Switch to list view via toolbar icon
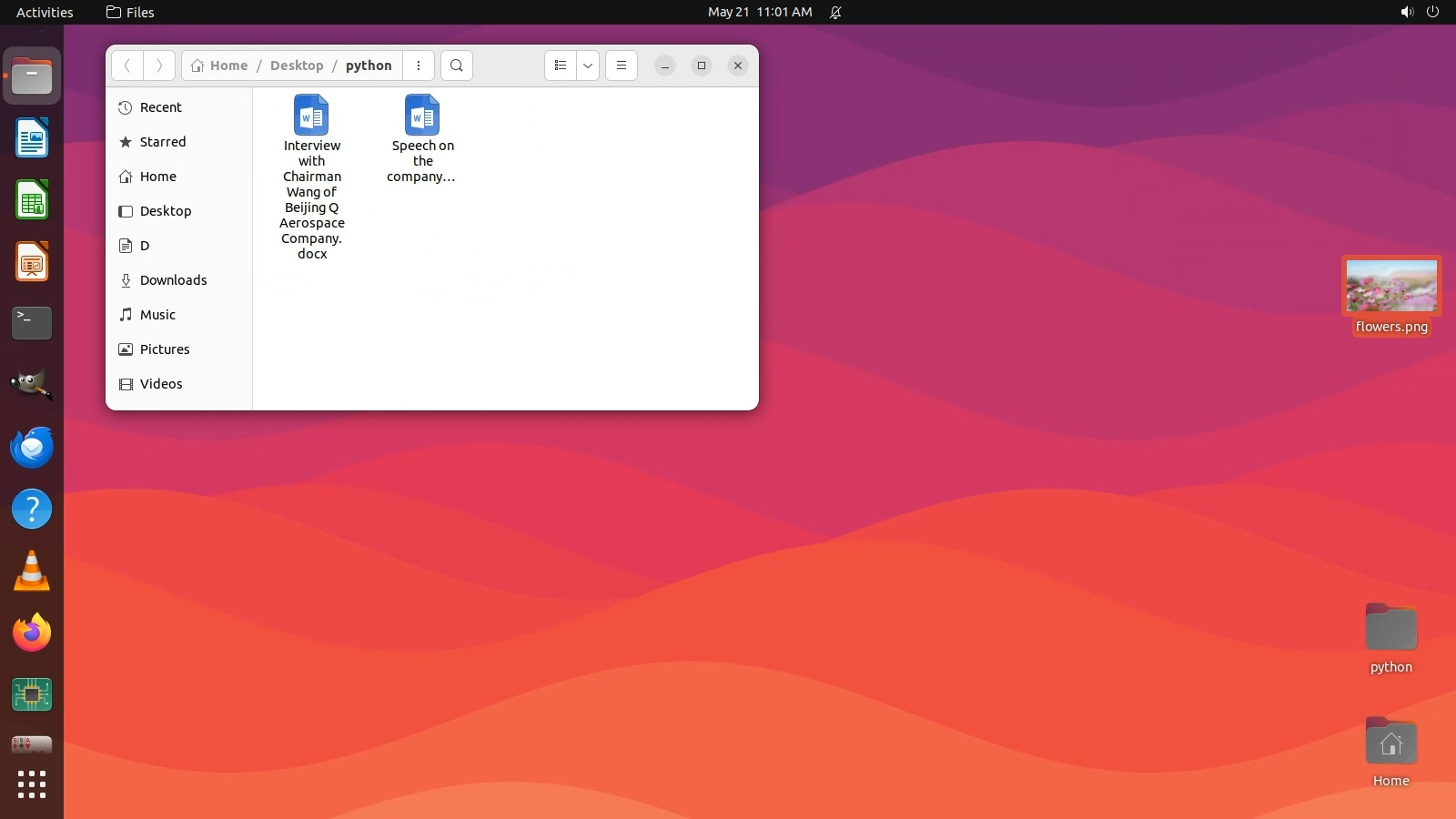Image resolution: width=1456 pixels, height=819 pixels. (561, 66)
